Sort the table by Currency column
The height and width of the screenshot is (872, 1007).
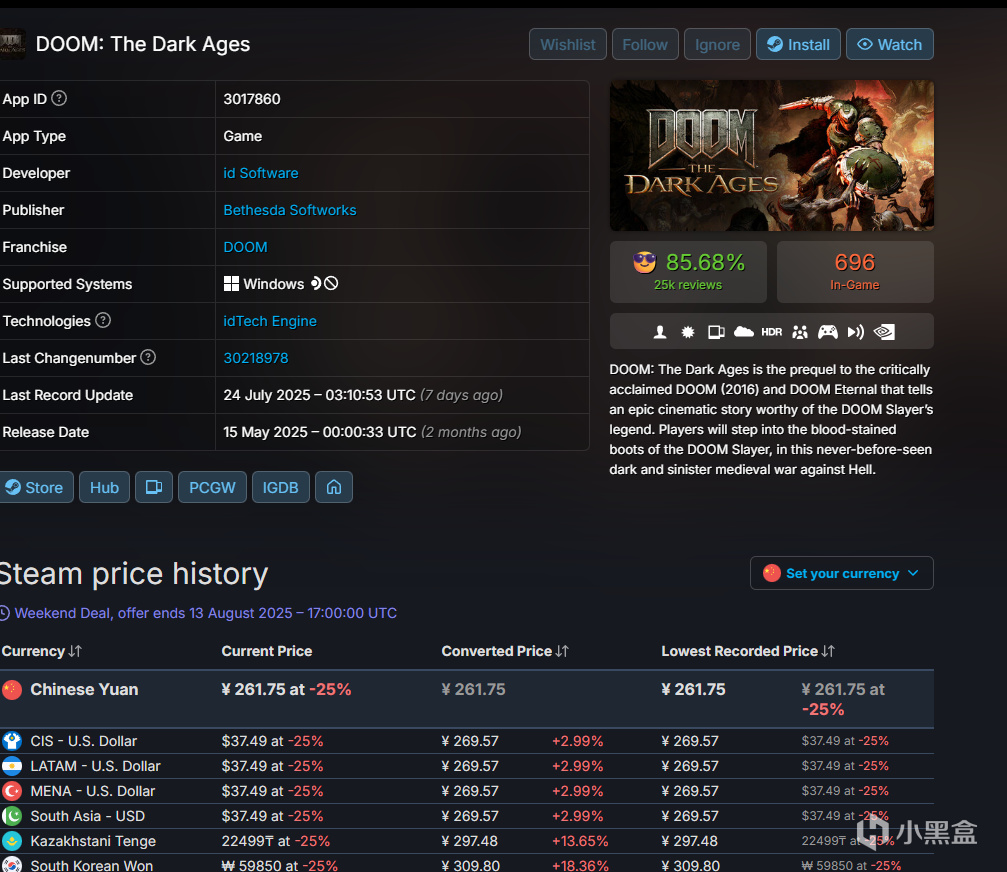[x=42, y=651]
